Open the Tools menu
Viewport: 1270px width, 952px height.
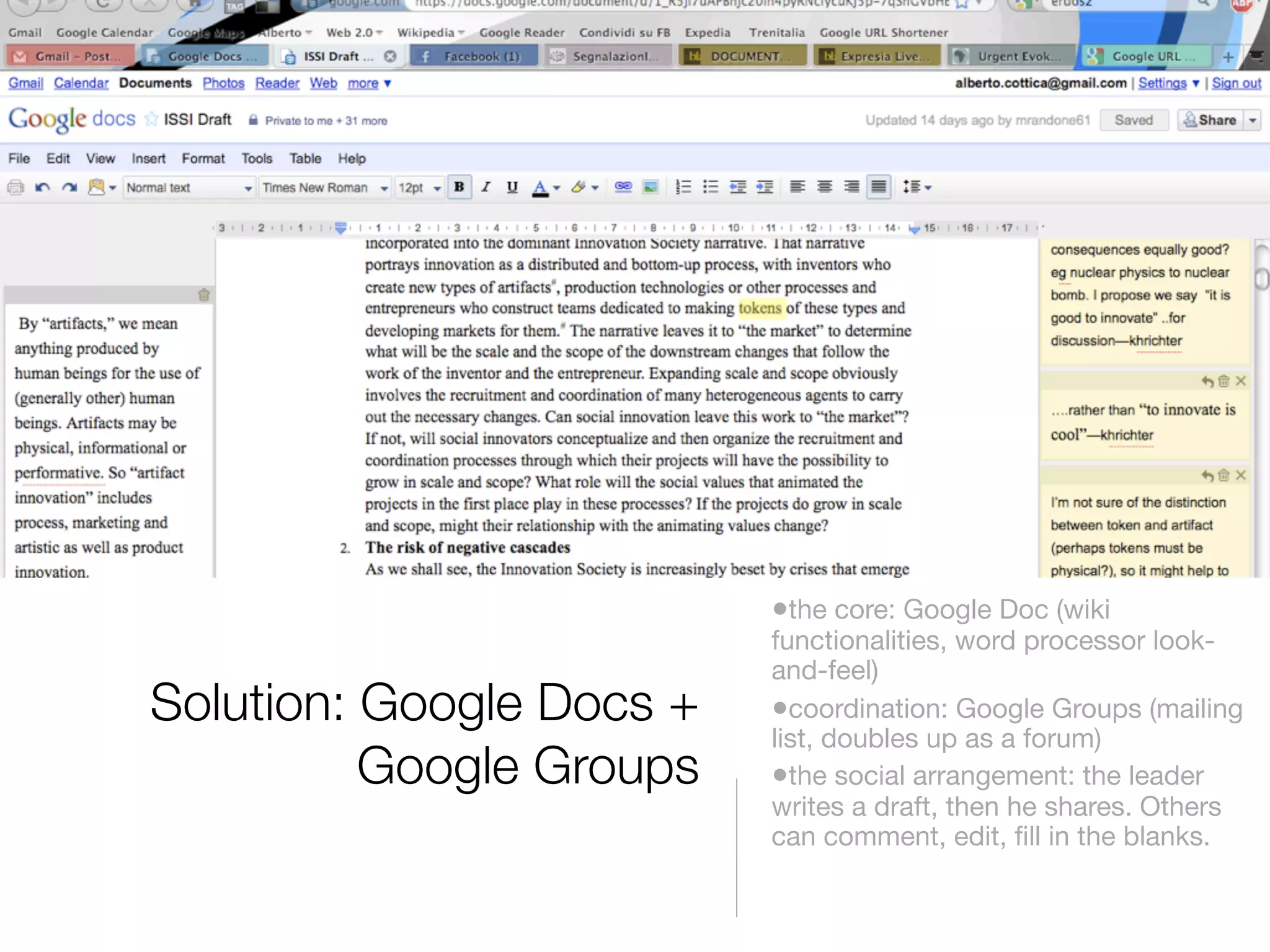pos(257,159)
